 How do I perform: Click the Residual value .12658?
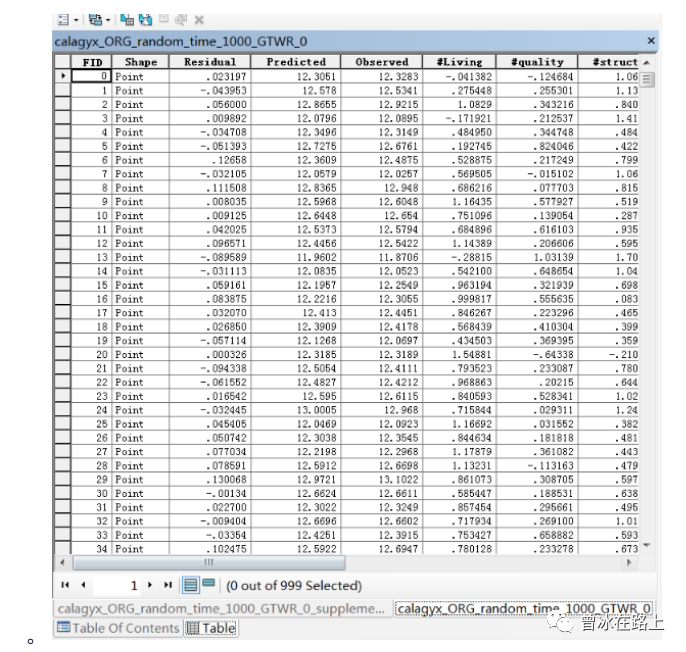[x=210, y=160]
